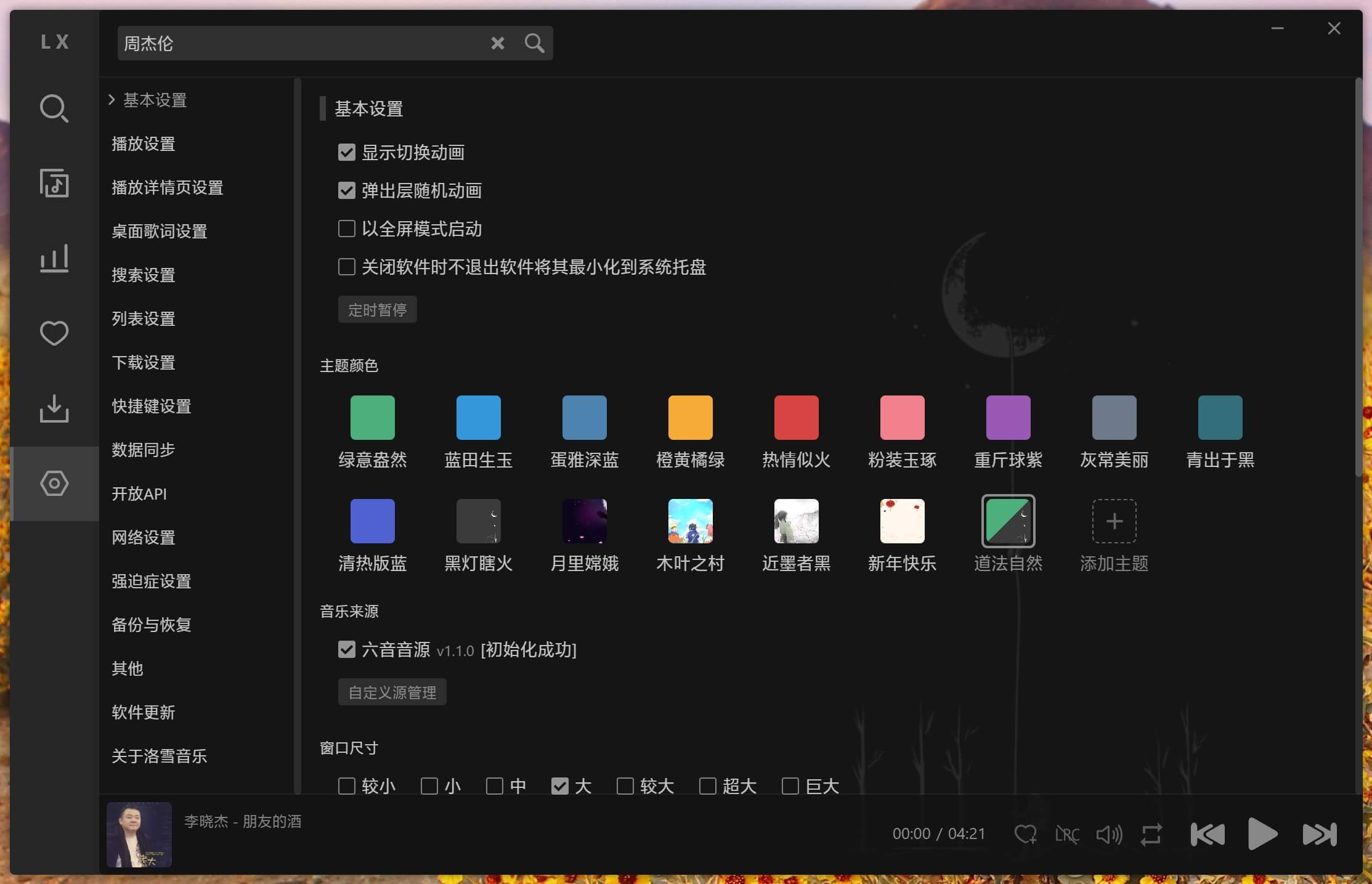This screenshot has width=1372, height=884.
Task: Select 大 window size option
Action: (x=560, y=785)
